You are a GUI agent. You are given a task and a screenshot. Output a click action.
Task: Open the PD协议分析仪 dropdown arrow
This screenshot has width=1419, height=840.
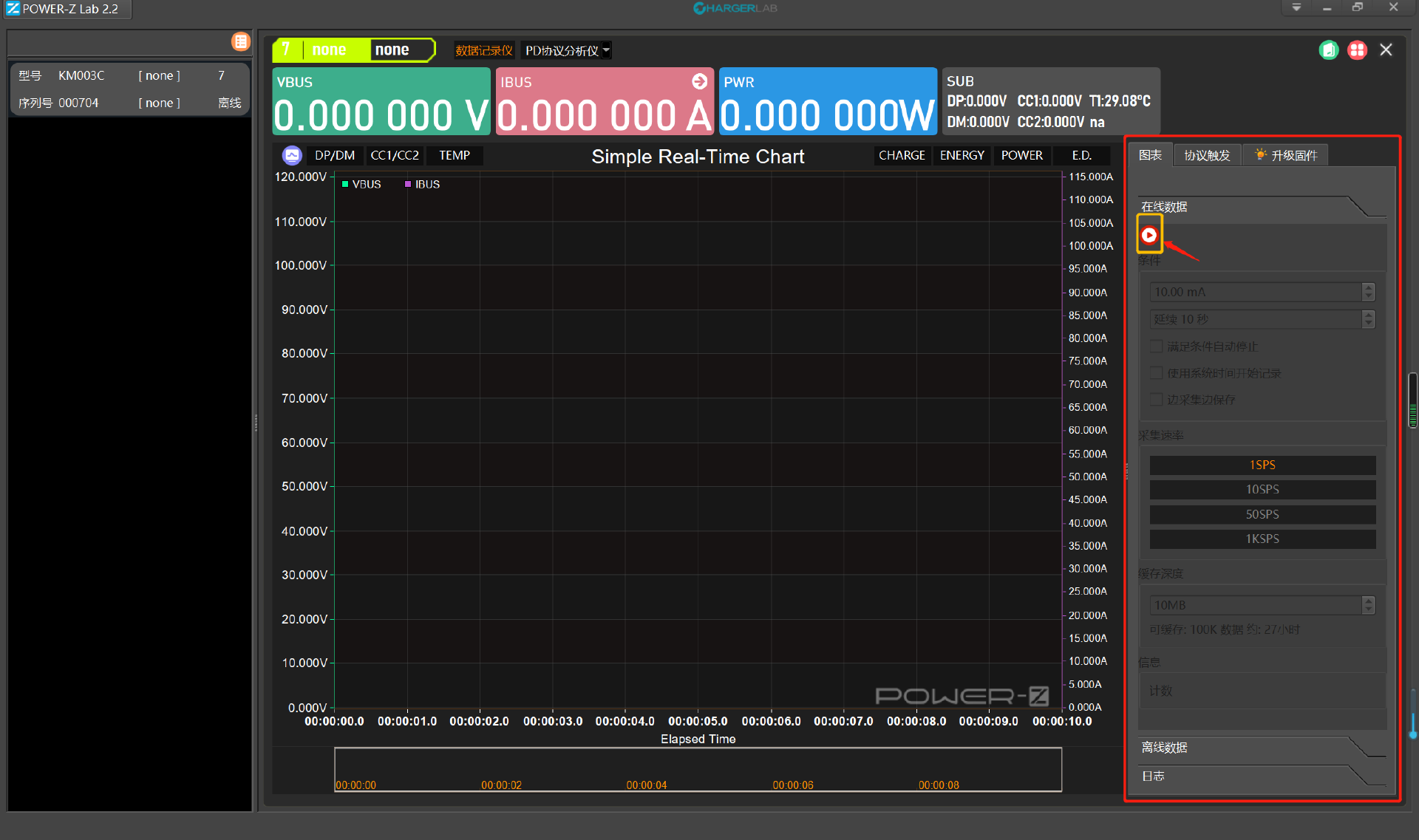[606, 50]
